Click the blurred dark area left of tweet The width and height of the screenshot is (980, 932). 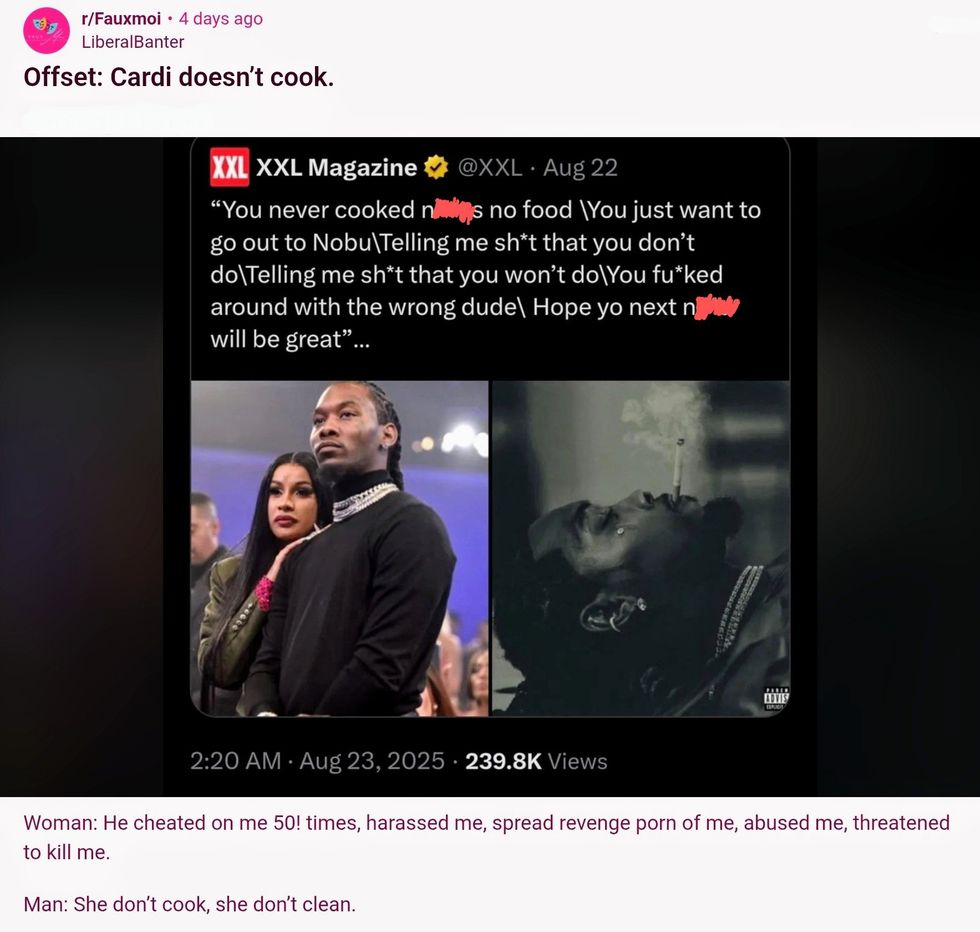coord(81,466)
